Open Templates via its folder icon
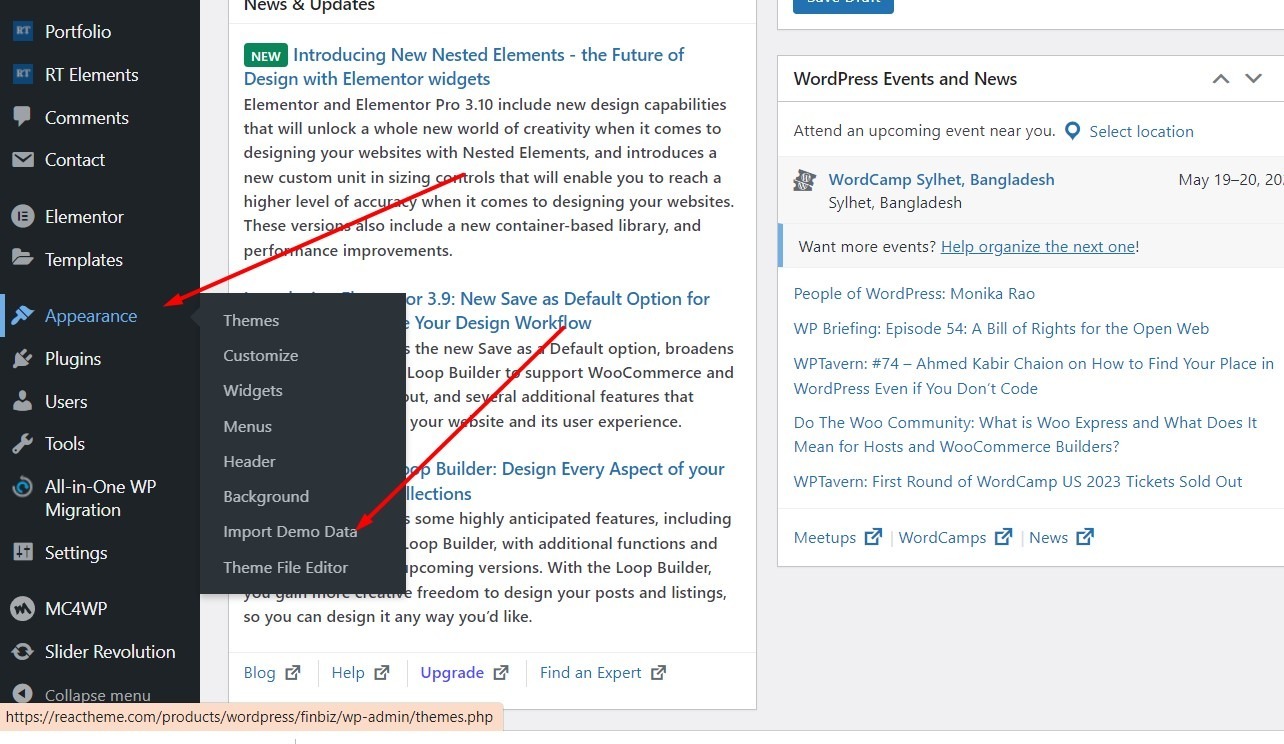Viewport: 1284px width, 744px height. tap(22, 259)
